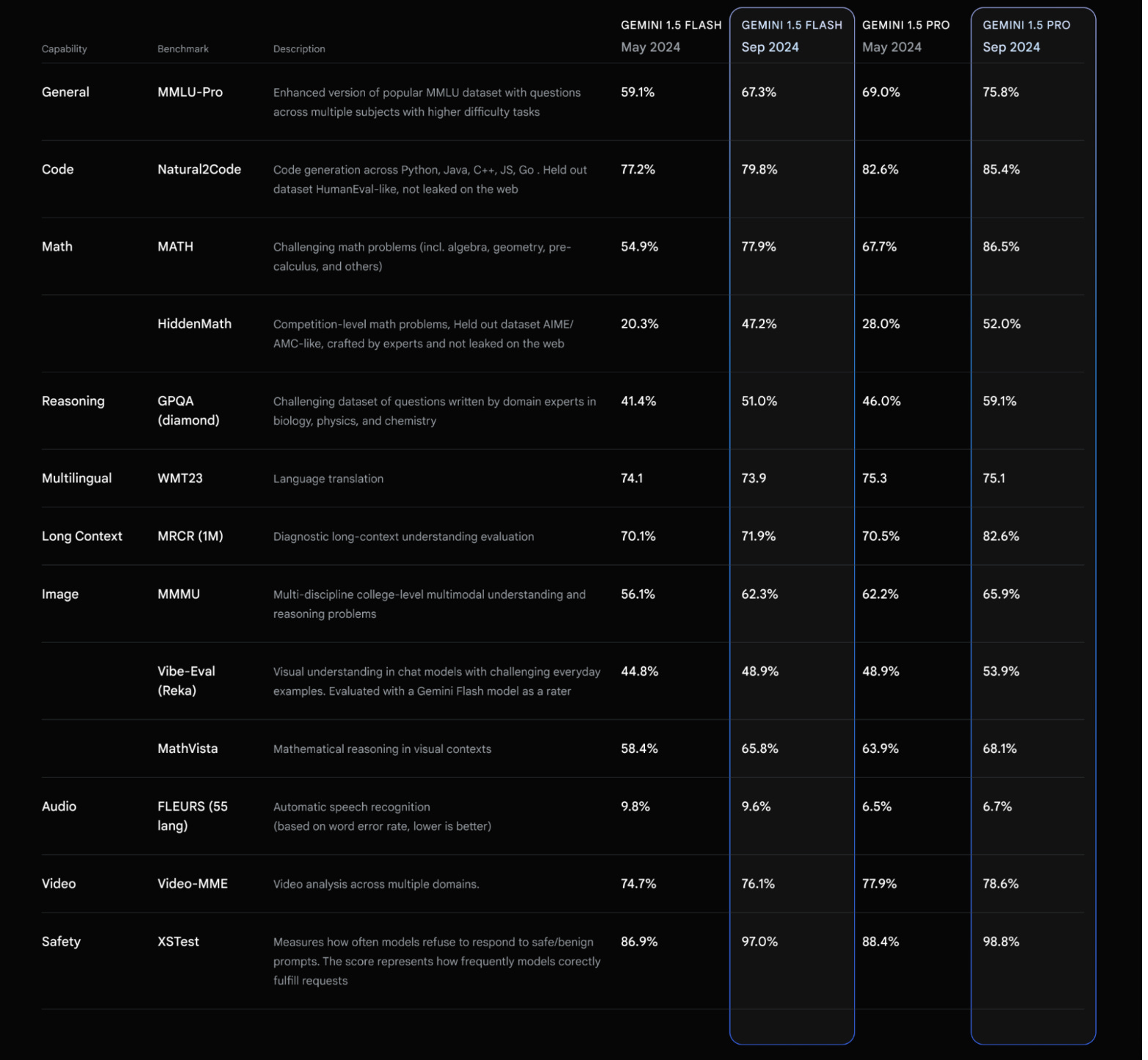Click the "Capability" column header
1148x1060 pixels.
65,49
